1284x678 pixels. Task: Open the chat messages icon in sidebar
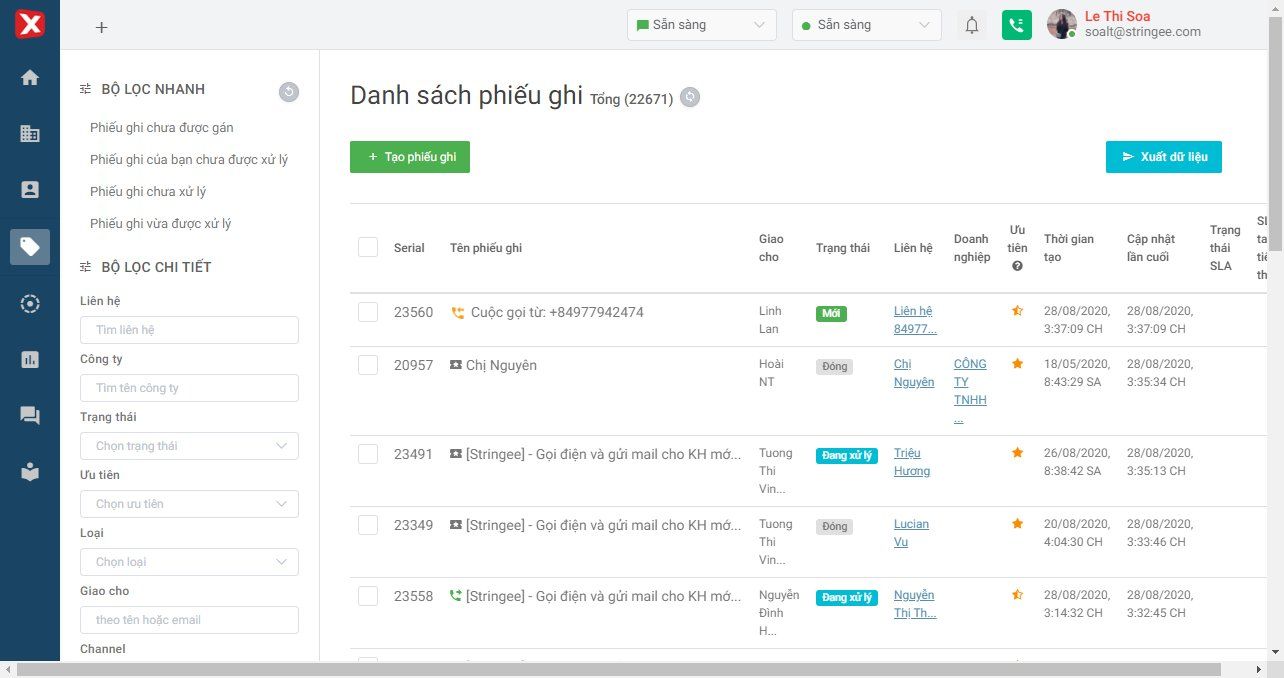pos(30,415)
